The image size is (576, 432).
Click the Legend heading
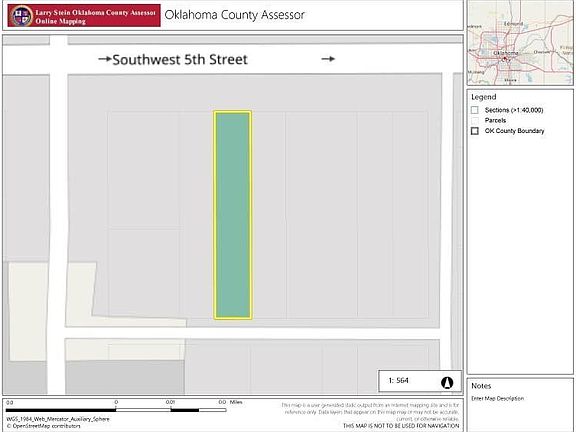click(483, 97)
